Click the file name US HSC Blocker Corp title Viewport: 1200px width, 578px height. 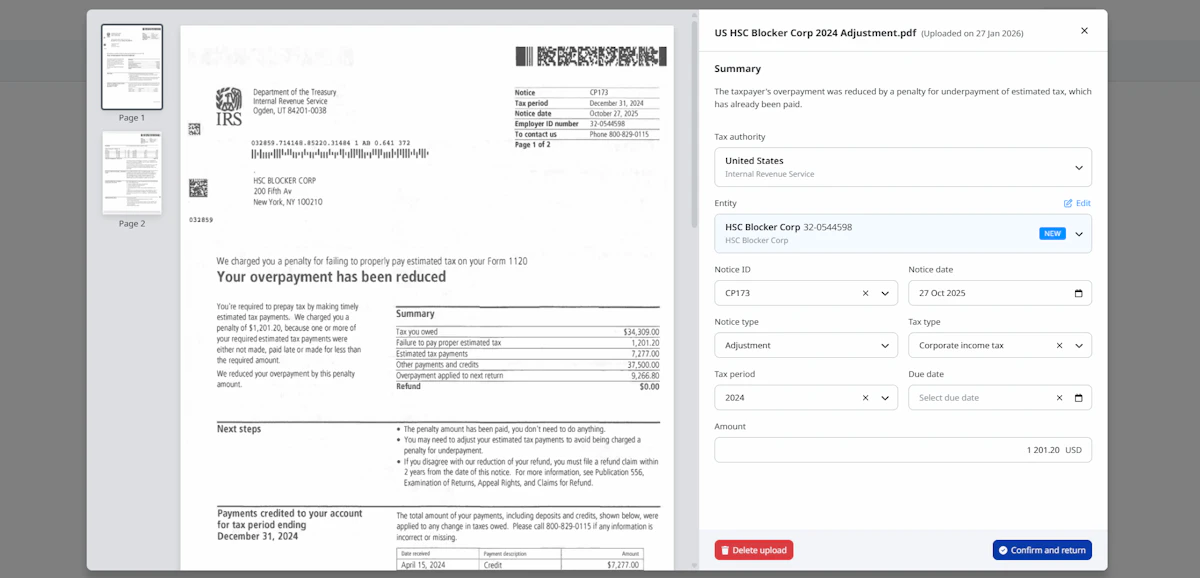(x=815, y=32)
